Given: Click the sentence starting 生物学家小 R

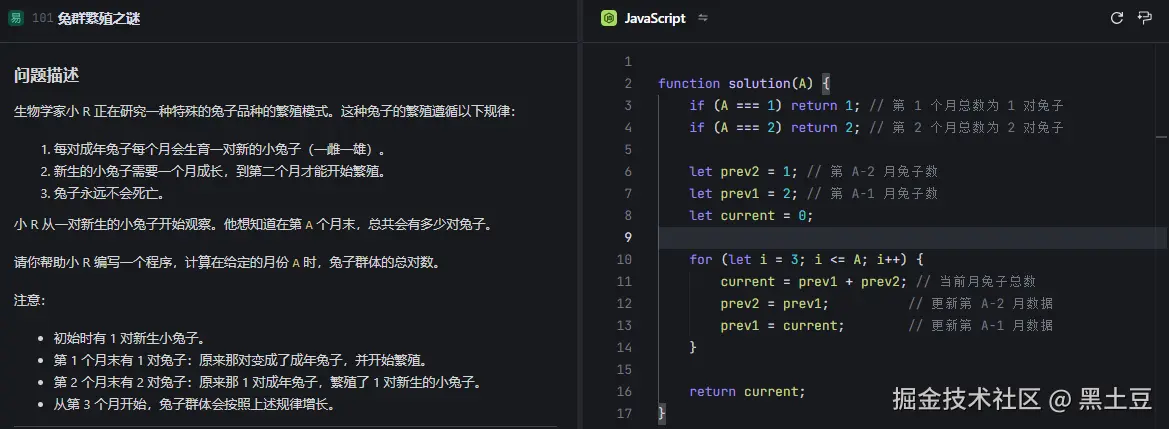Looking at the screenshot, I should point(265,111).
